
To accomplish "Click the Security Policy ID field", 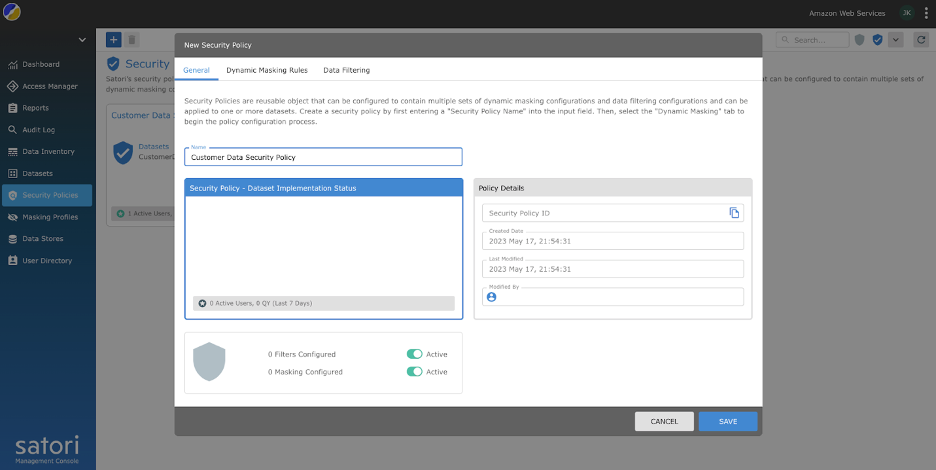I will pos(612,213).
